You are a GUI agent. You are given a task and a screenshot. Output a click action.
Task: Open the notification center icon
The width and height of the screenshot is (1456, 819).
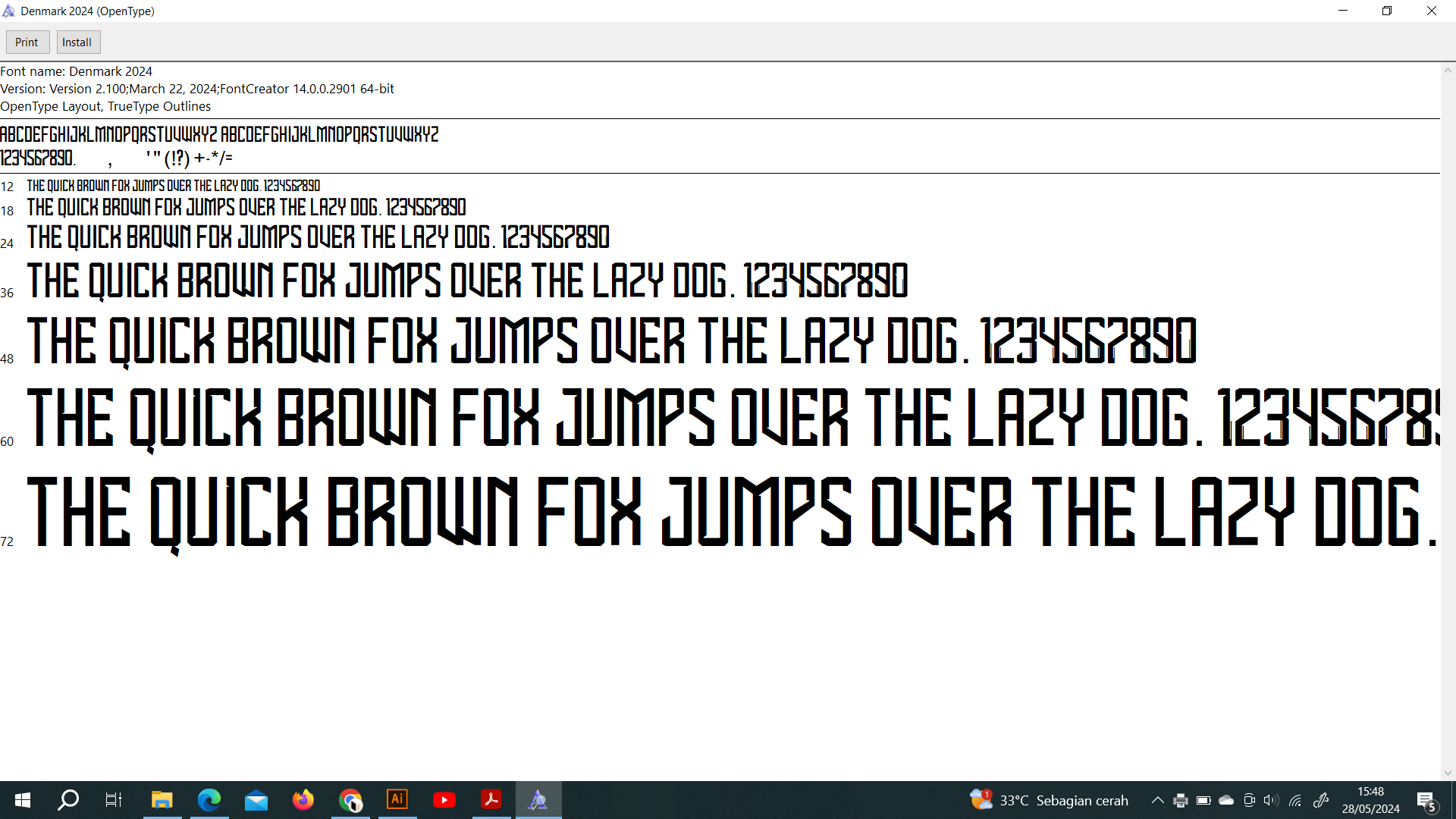[1426, 801]
